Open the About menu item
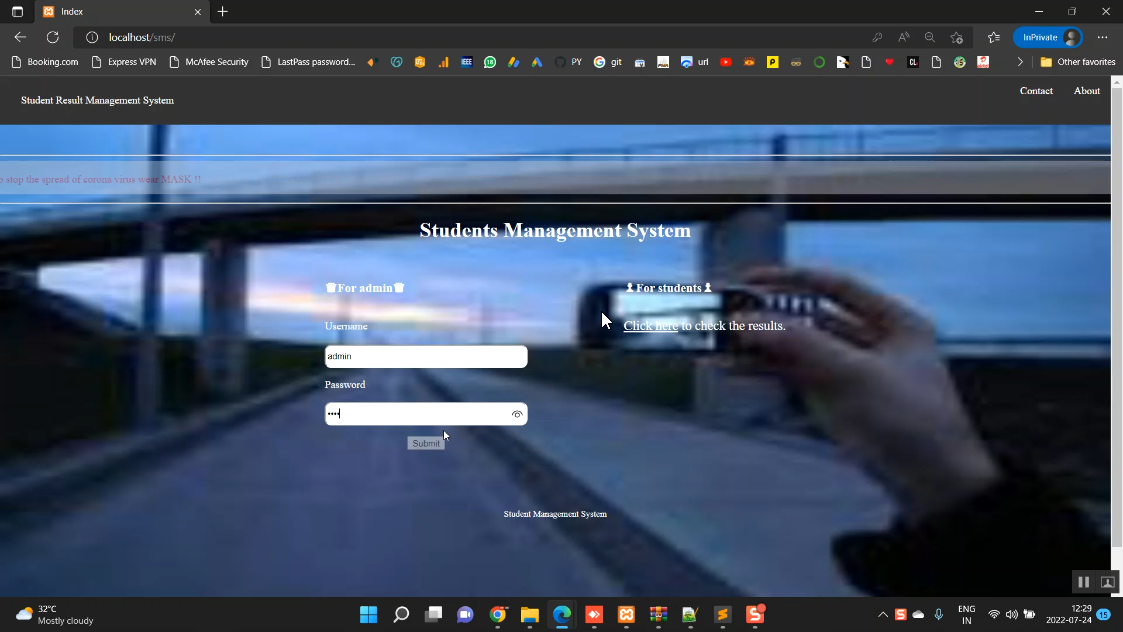 1087,91
